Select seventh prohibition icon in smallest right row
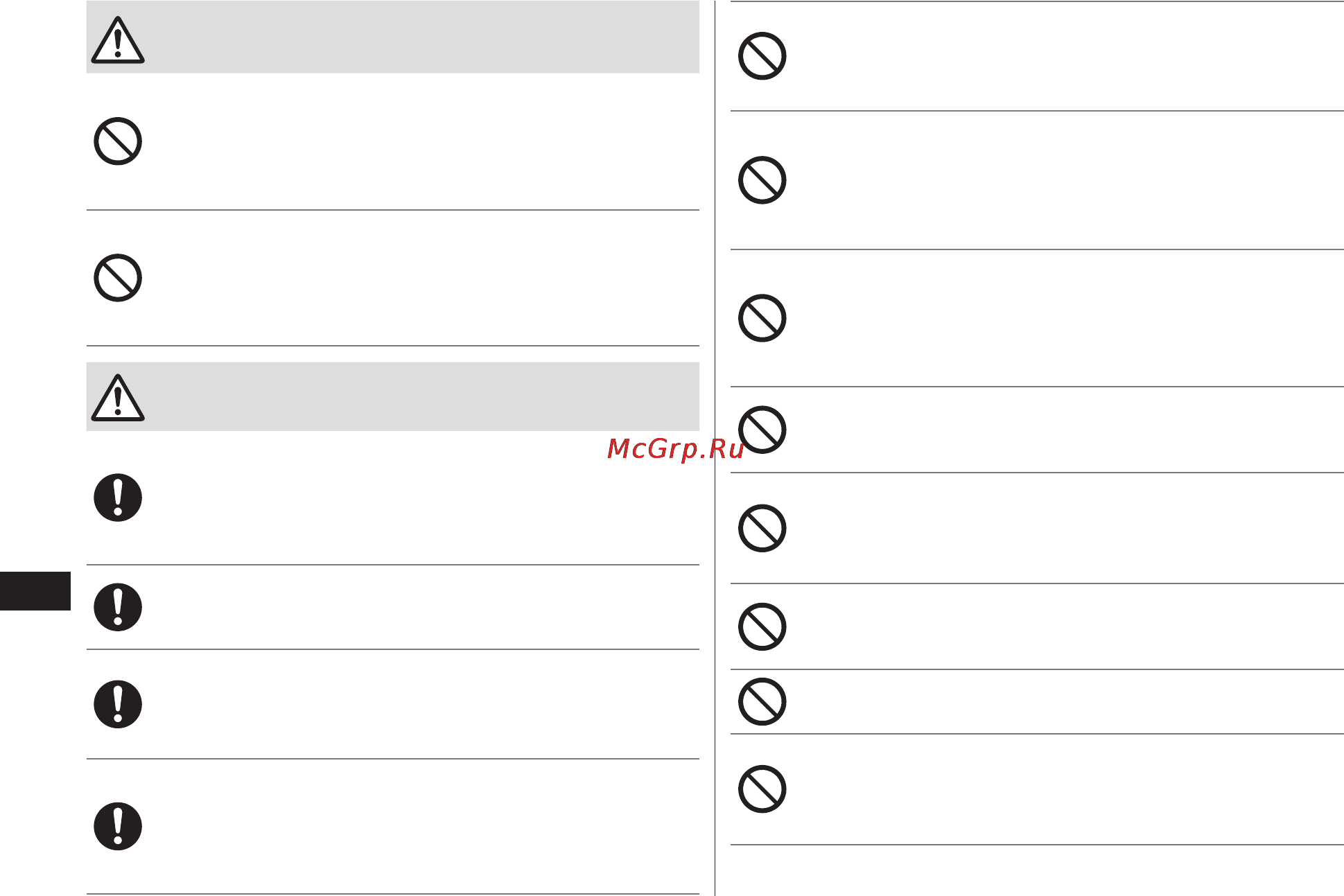Viewport: 1344px width, 896px height. [762, 701]
